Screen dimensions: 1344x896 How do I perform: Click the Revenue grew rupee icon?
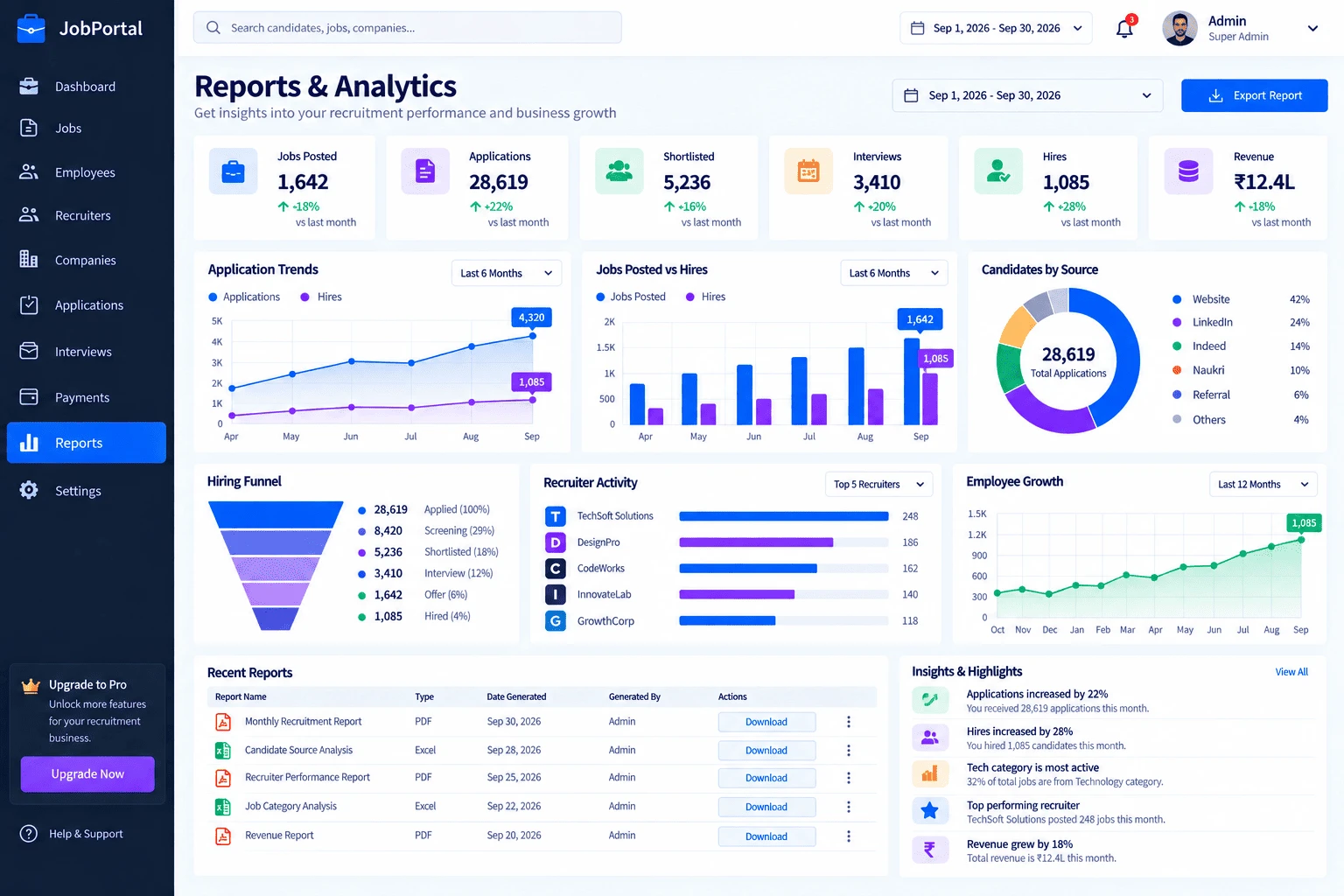pyautogui.click(x=930, y=850)
